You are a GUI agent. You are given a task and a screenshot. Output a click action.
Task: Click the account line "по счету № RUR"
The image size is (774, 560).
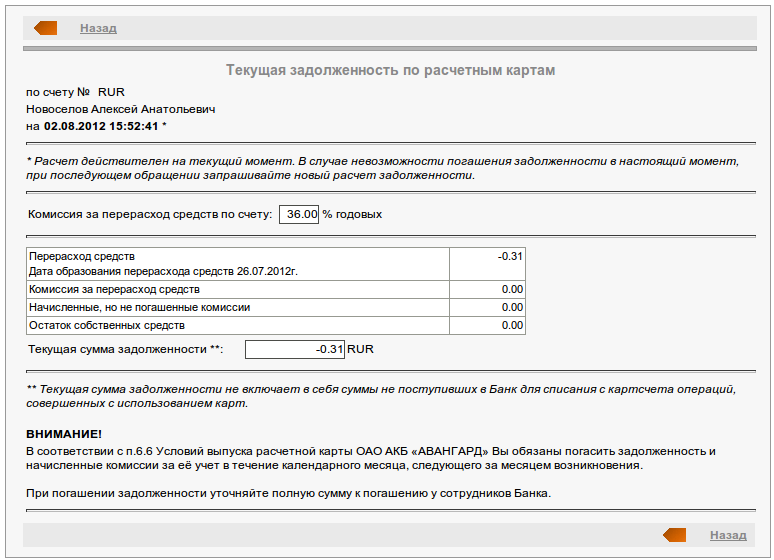click(x=75, y=92)
